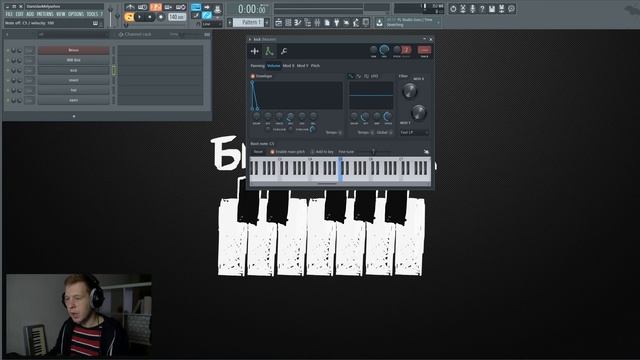Switch to the Panning envelope tab
The image size is (640, 360).
[257, 66]
